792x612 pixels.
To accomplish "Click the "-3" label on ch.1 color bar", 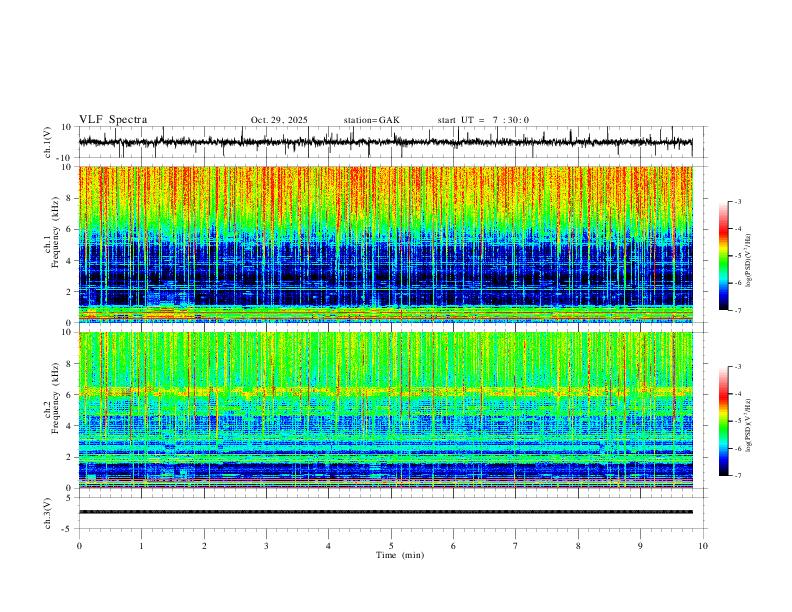I will tap(737, 201).
